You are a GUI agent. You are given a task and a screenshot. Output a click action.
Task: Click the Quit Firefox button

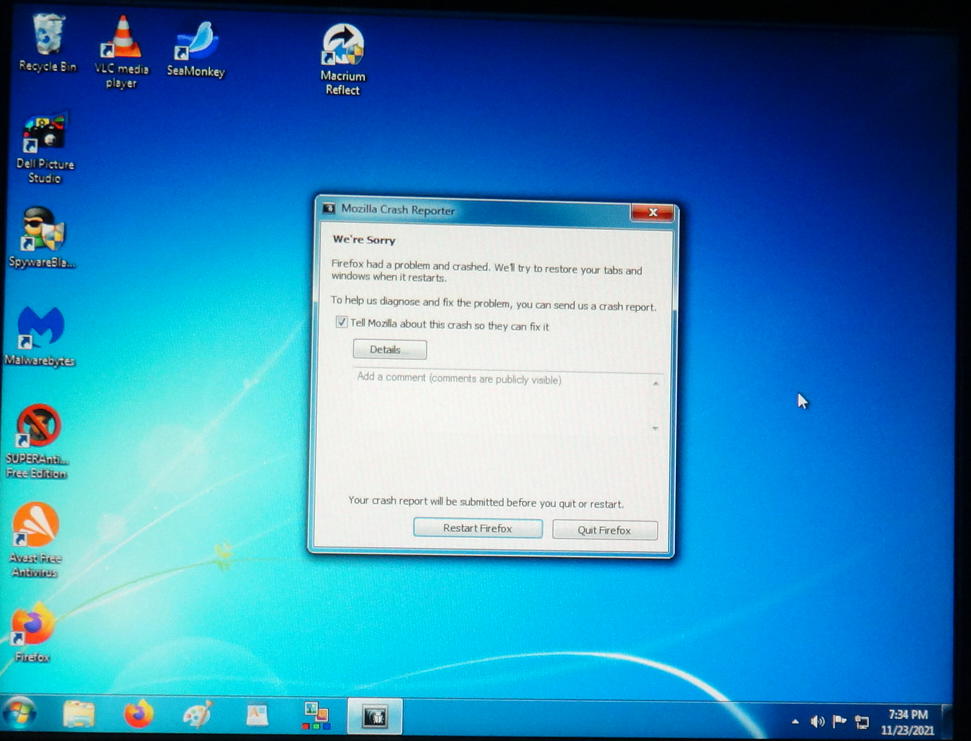(x=604, y=531)
